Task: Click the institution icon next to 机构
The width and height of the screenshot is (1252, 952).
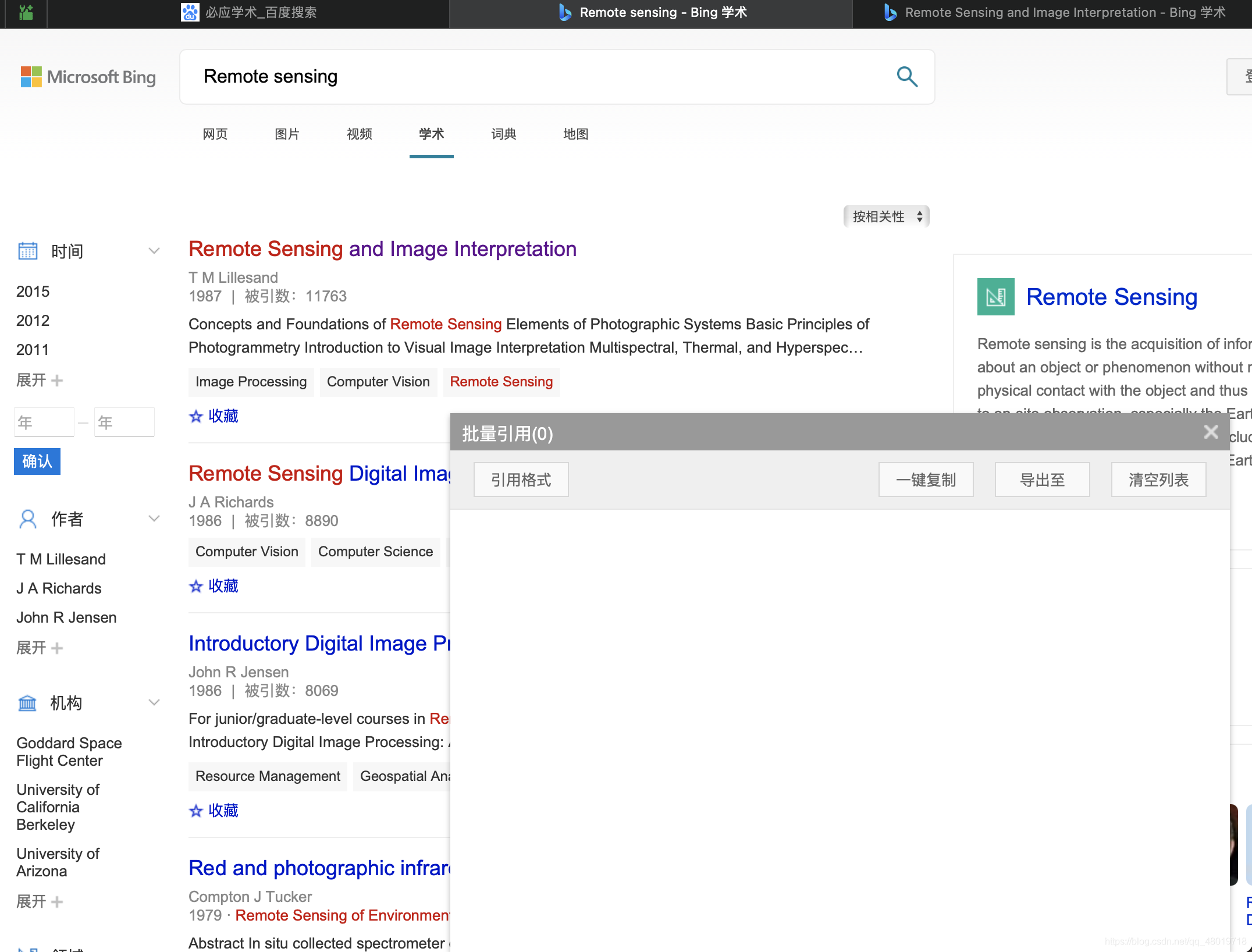Action: click(x=27, y=703)
